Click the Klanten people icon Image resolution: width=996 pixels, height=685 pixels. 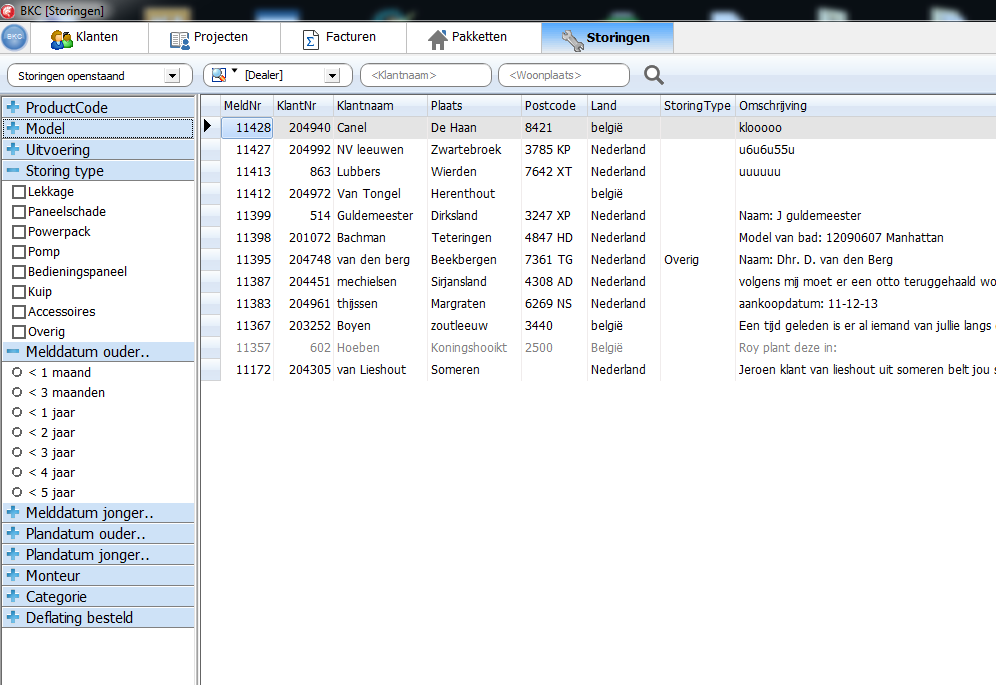(61, 38)
